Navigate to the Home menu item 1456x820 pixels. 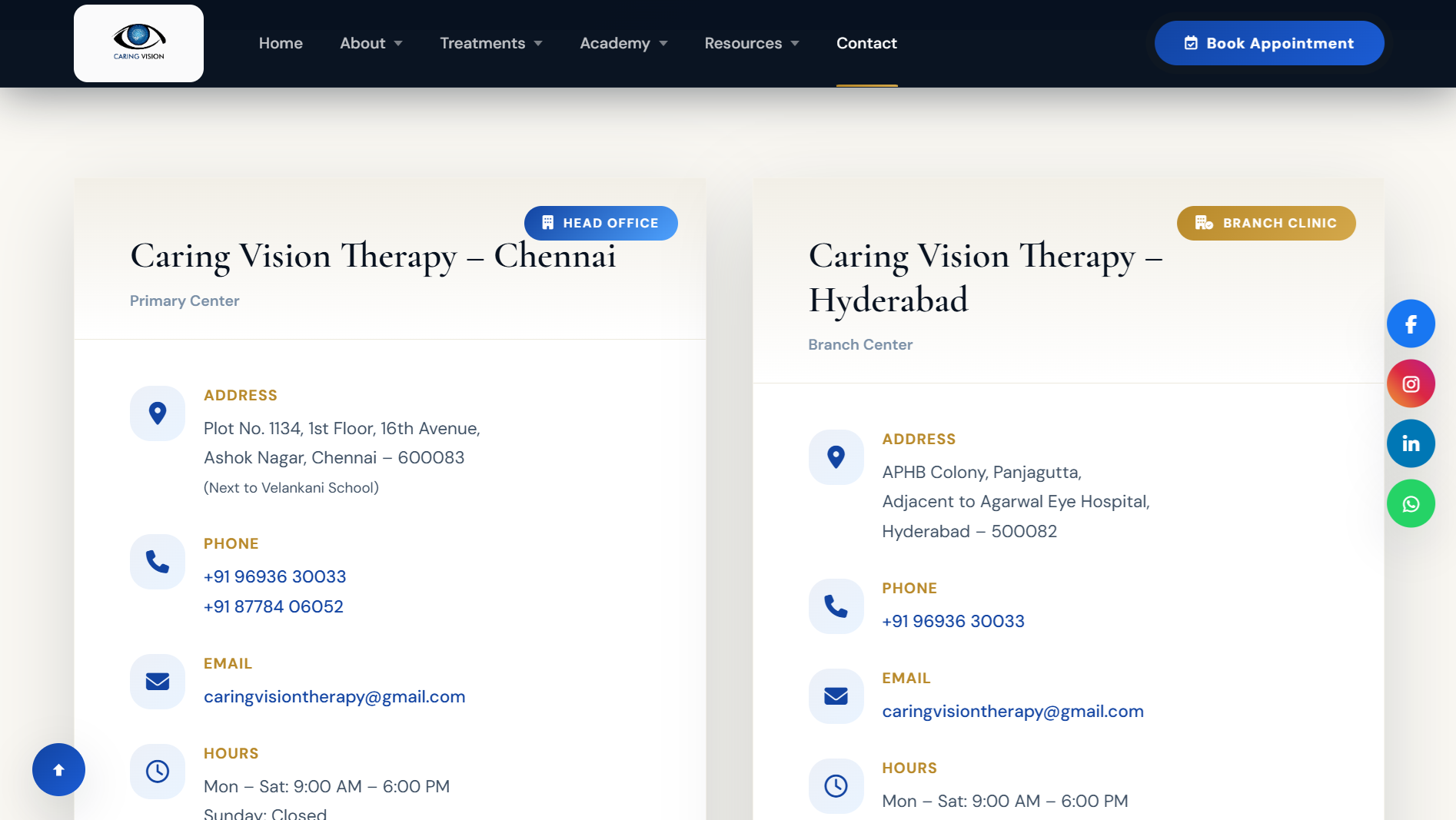281,43
